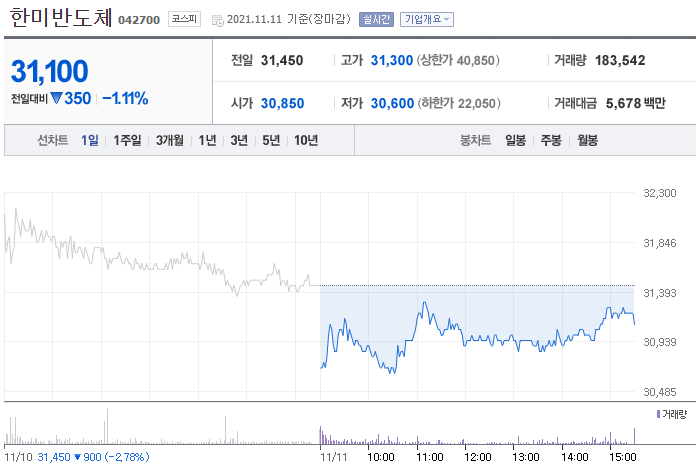Open the 기업개요 dropdown
The height and width of the screenshot is (475, 696).
pyautogui.click(x=427, y=20)
